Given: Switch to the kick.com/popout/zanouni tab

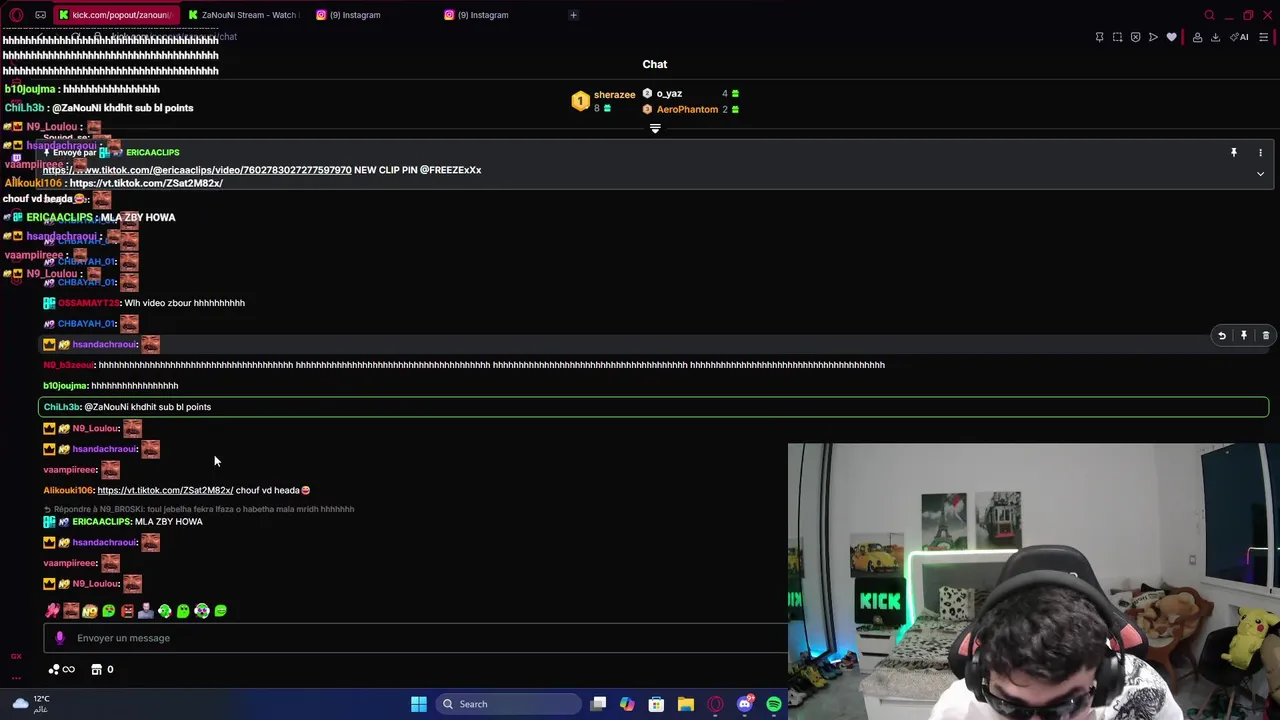Looking at the screenshot, I should coord(115,15).
